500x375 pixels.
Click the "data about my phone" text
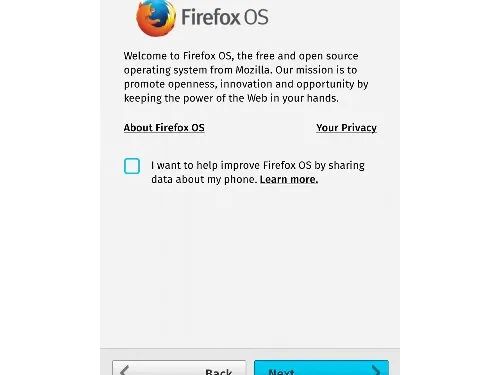click(204, 179)
